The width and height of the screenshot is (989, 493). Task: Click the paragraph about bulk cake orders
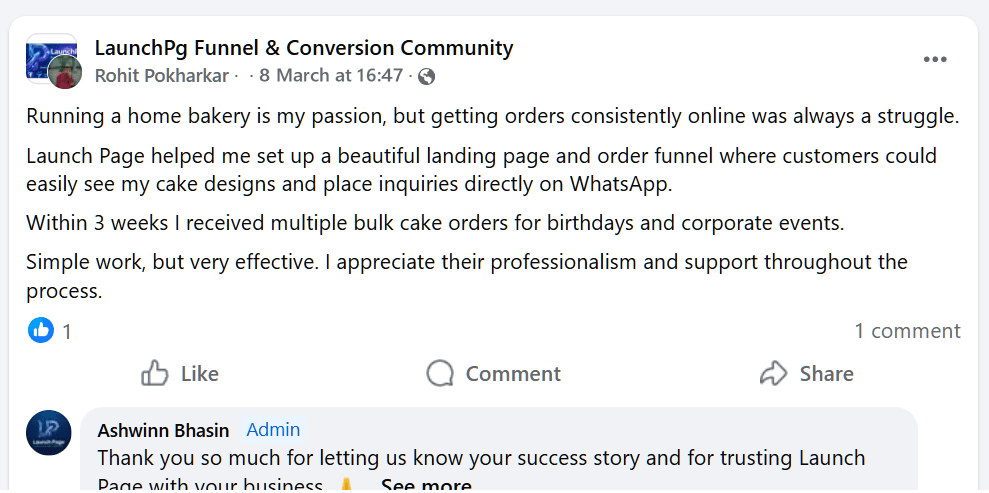coord(435,222)
